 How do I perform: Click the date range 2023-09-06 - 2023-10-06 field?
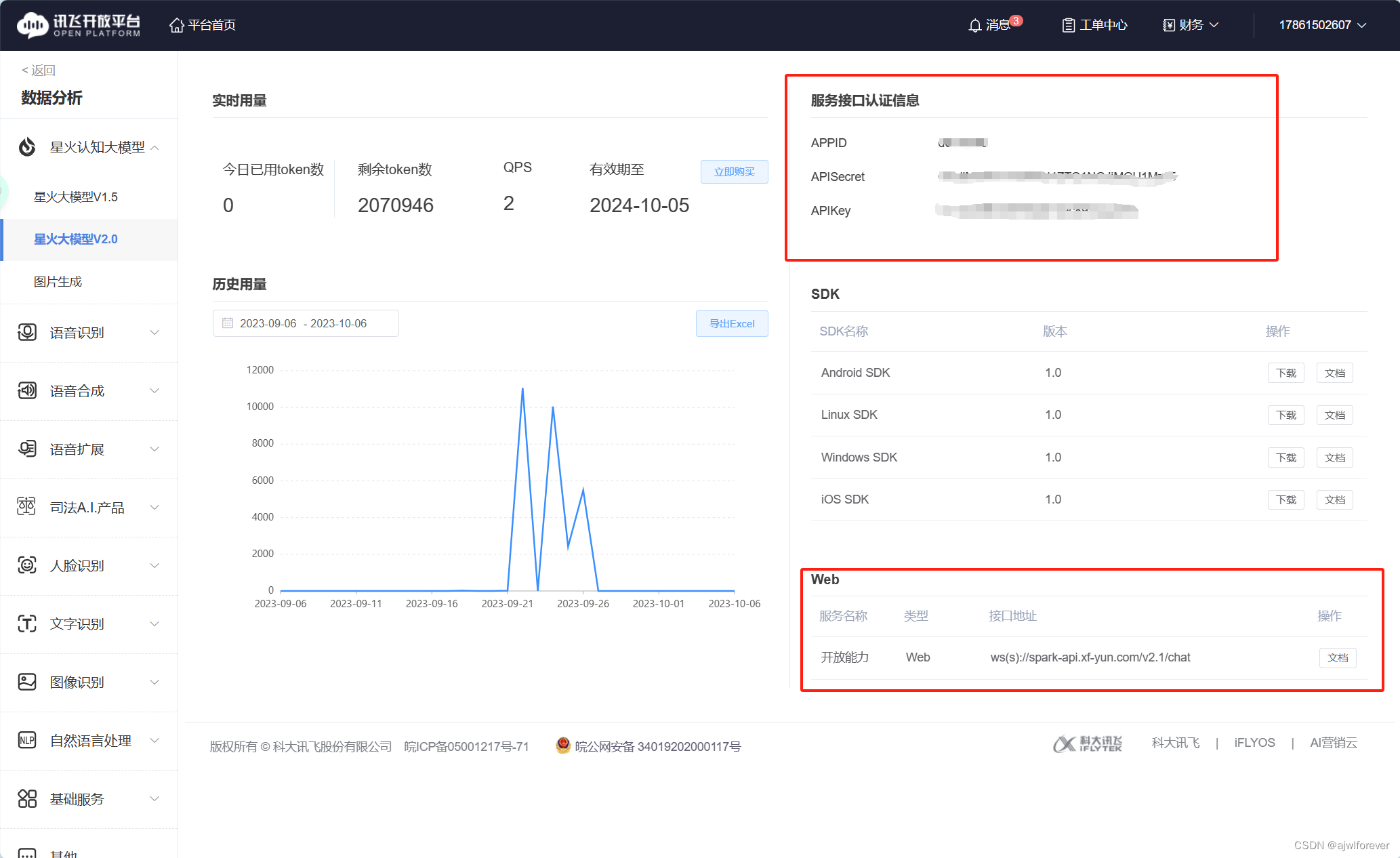pos(306,323)
